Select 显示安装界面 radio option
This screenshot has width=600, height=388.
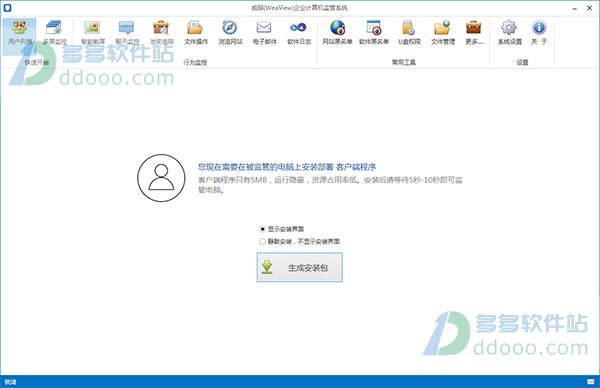tap(282, 229)
